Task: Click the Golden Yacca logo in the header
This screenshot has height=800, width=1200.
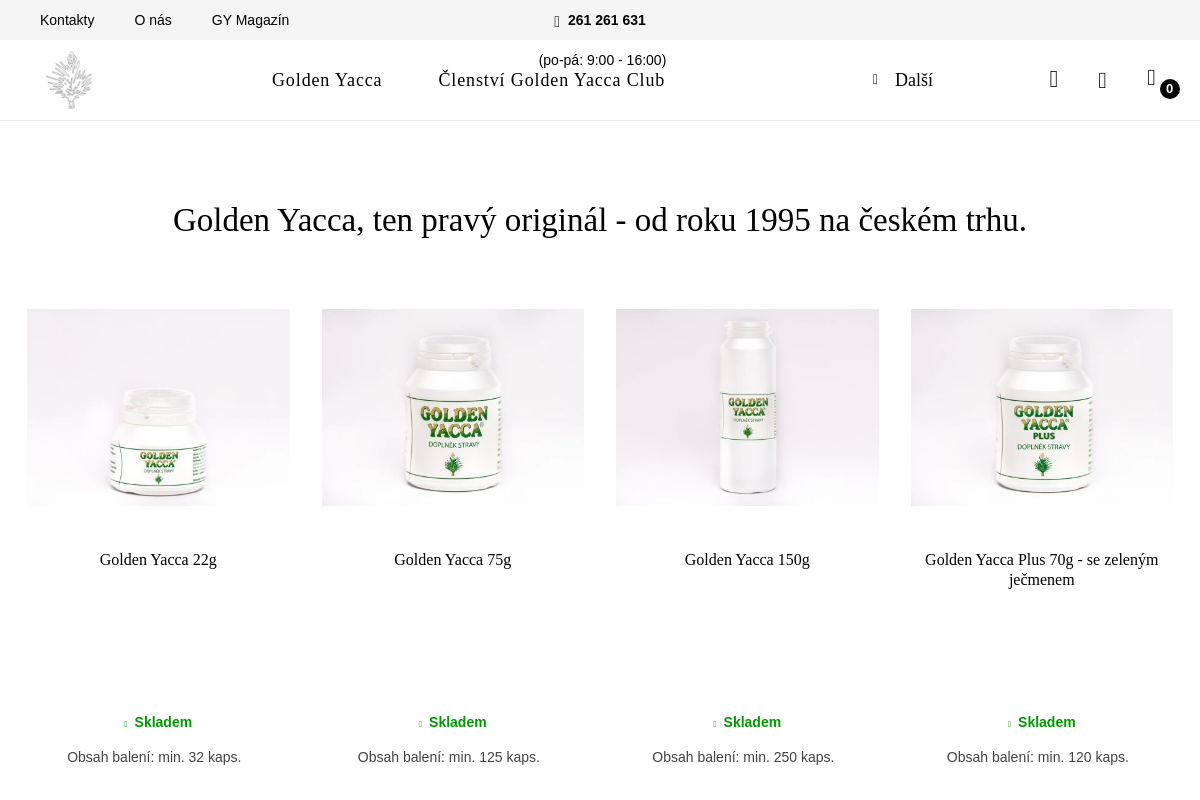Action: [x=69, y=80]
